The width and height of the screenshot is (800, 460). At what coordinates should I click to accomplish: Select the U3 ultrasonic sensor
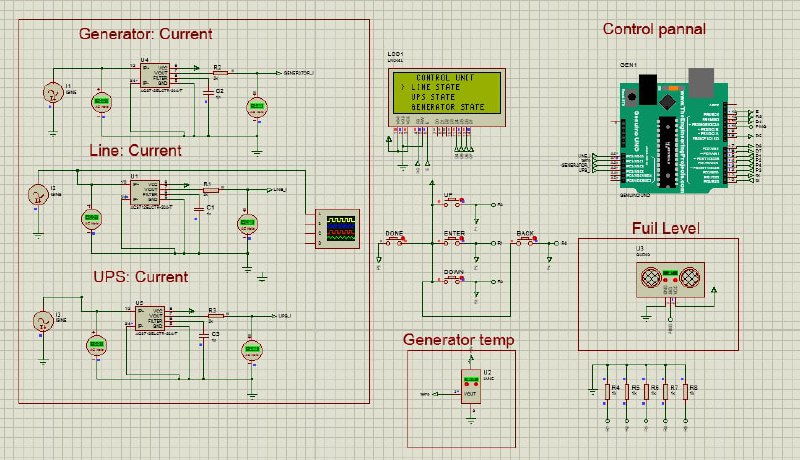click(670, 279)
